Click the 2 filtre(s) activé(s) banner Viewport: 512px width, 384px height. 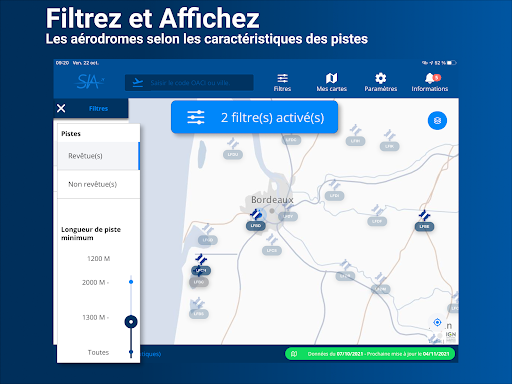pos(254,117)
